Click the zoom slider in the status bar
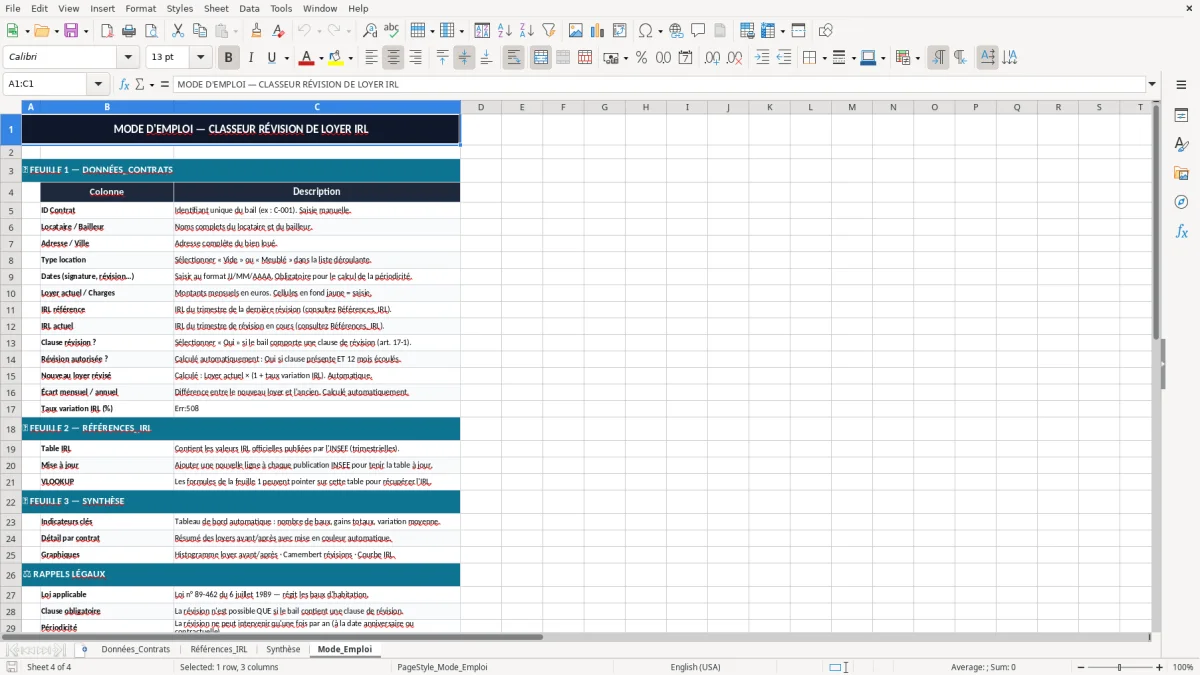This screenshot has height=675, width=1200. tap(1119, 667)
